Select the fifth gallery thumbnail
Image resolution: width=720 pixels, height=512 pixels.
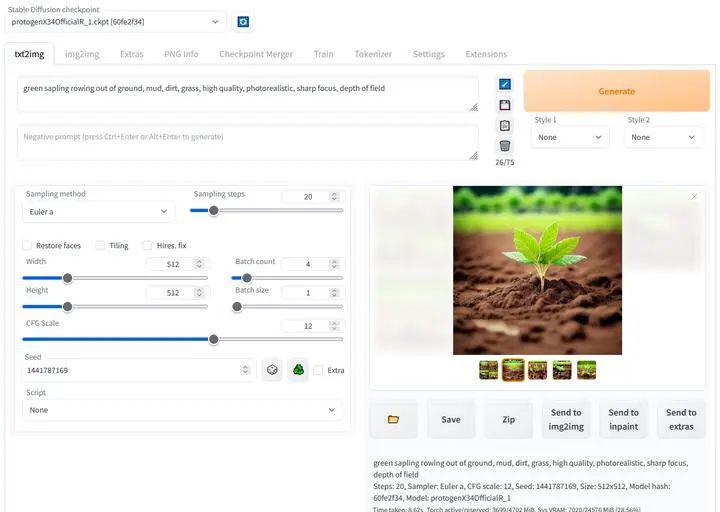[586, 370]
